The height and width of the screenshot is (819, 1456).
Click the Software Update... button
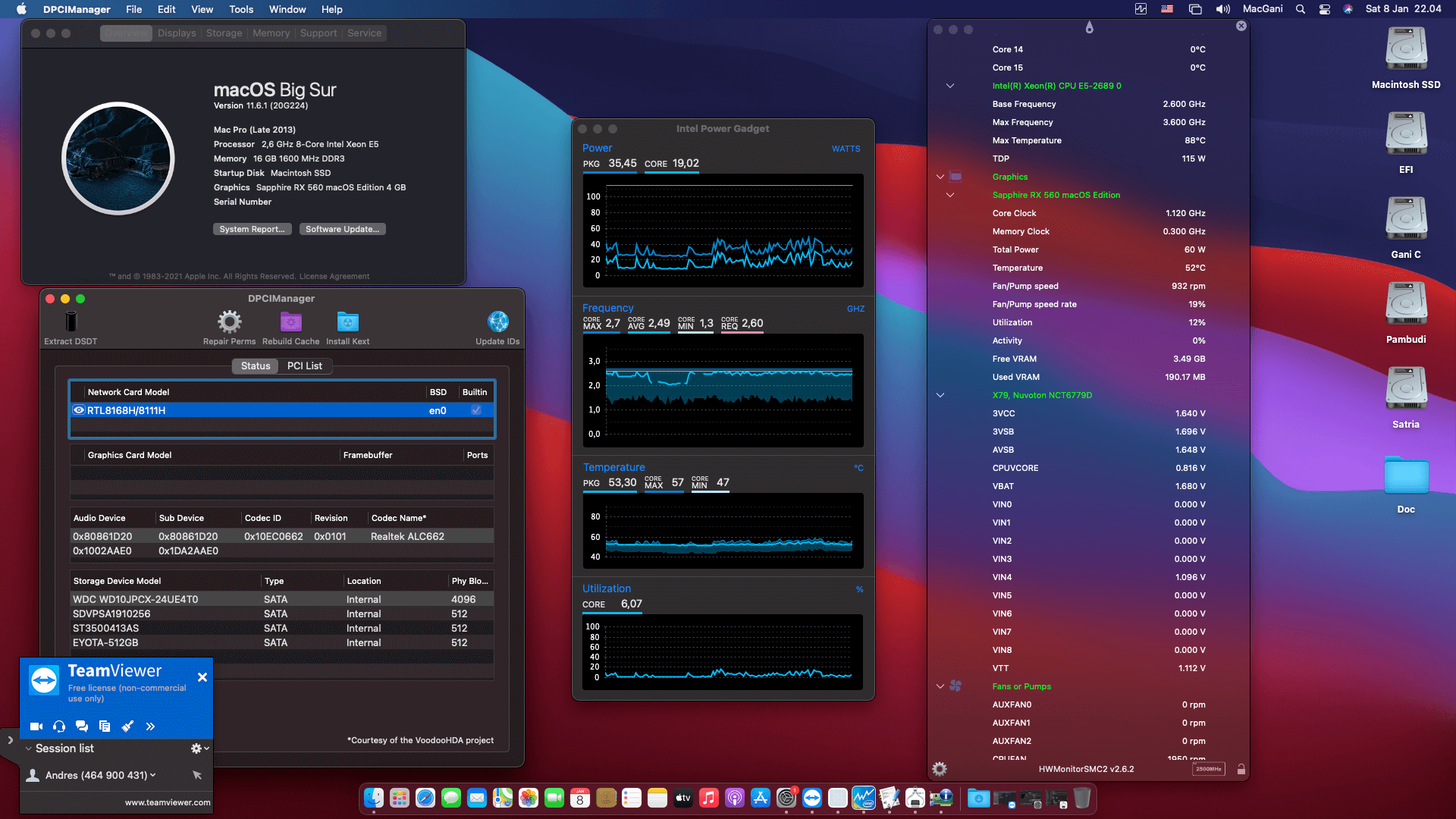[x=342, y=229]
